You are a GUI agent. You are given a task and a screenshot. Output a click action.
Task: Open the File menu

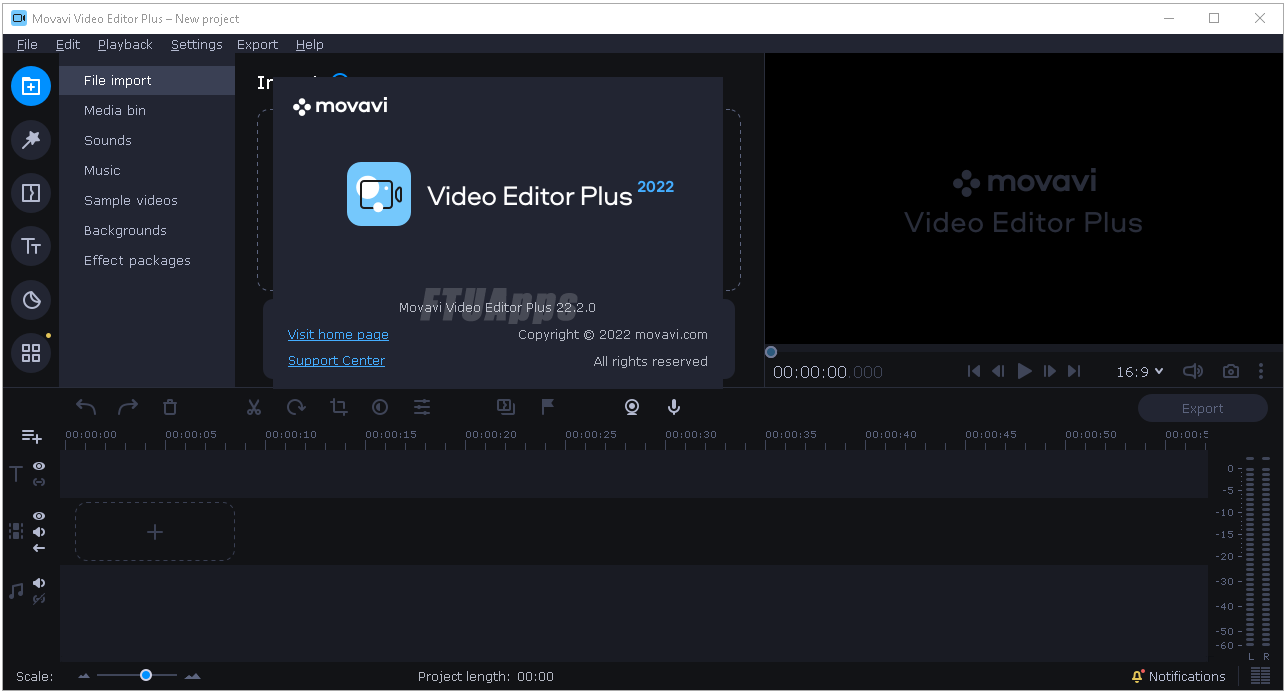pos(27,44)
